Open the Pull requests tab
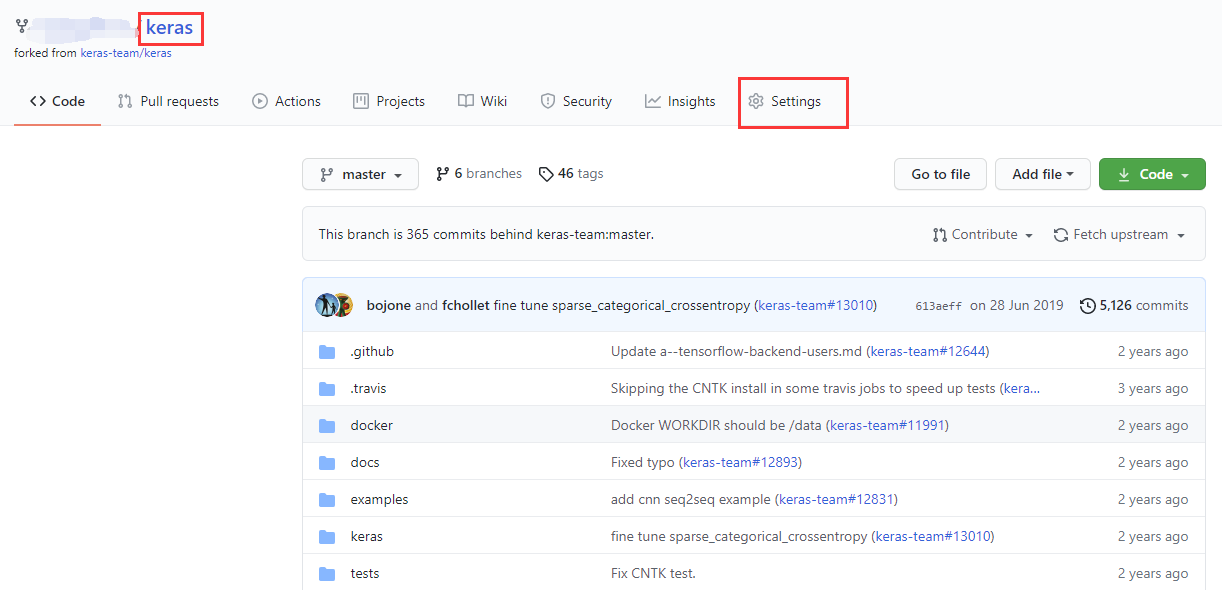The width and height of the screenshot is (1222, 590). pos(168,101)
